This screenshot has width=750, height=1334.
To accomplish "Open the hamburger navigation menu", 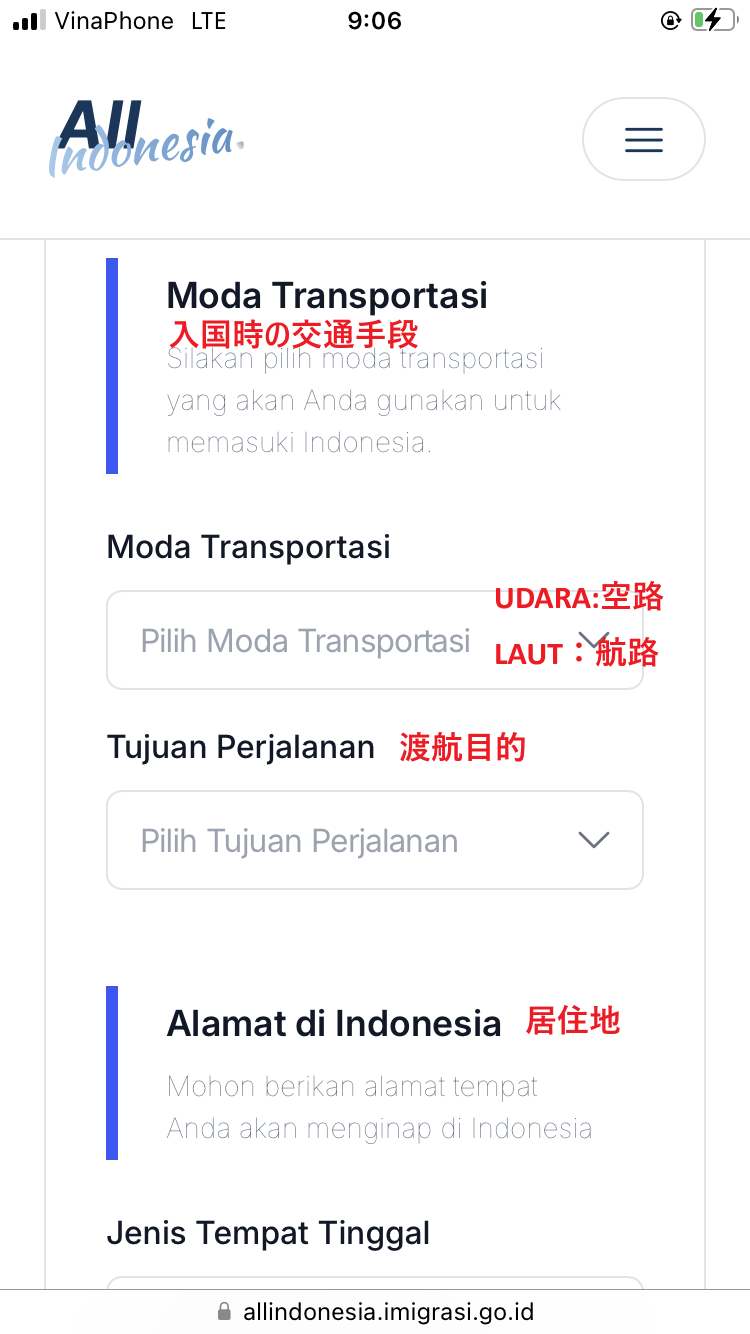I will pyautogui.click(x=643, y=139).
